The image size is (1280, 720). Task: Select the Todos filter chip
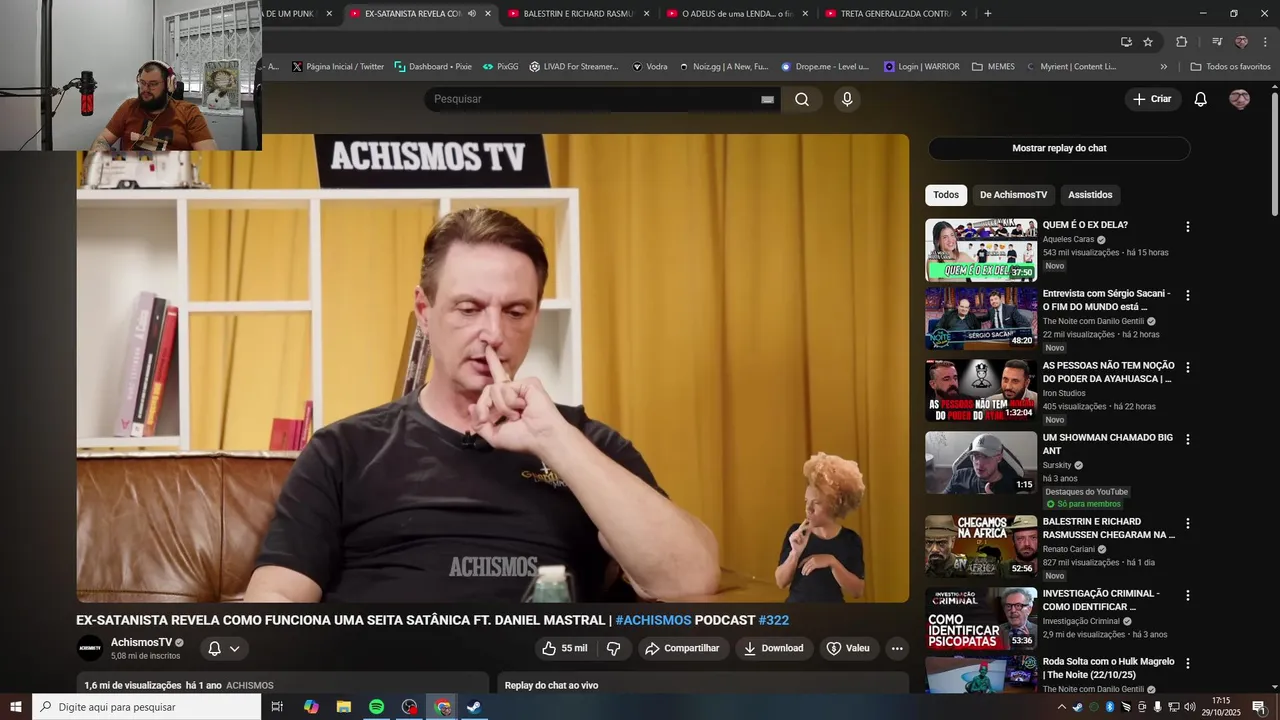coord(946,195)
